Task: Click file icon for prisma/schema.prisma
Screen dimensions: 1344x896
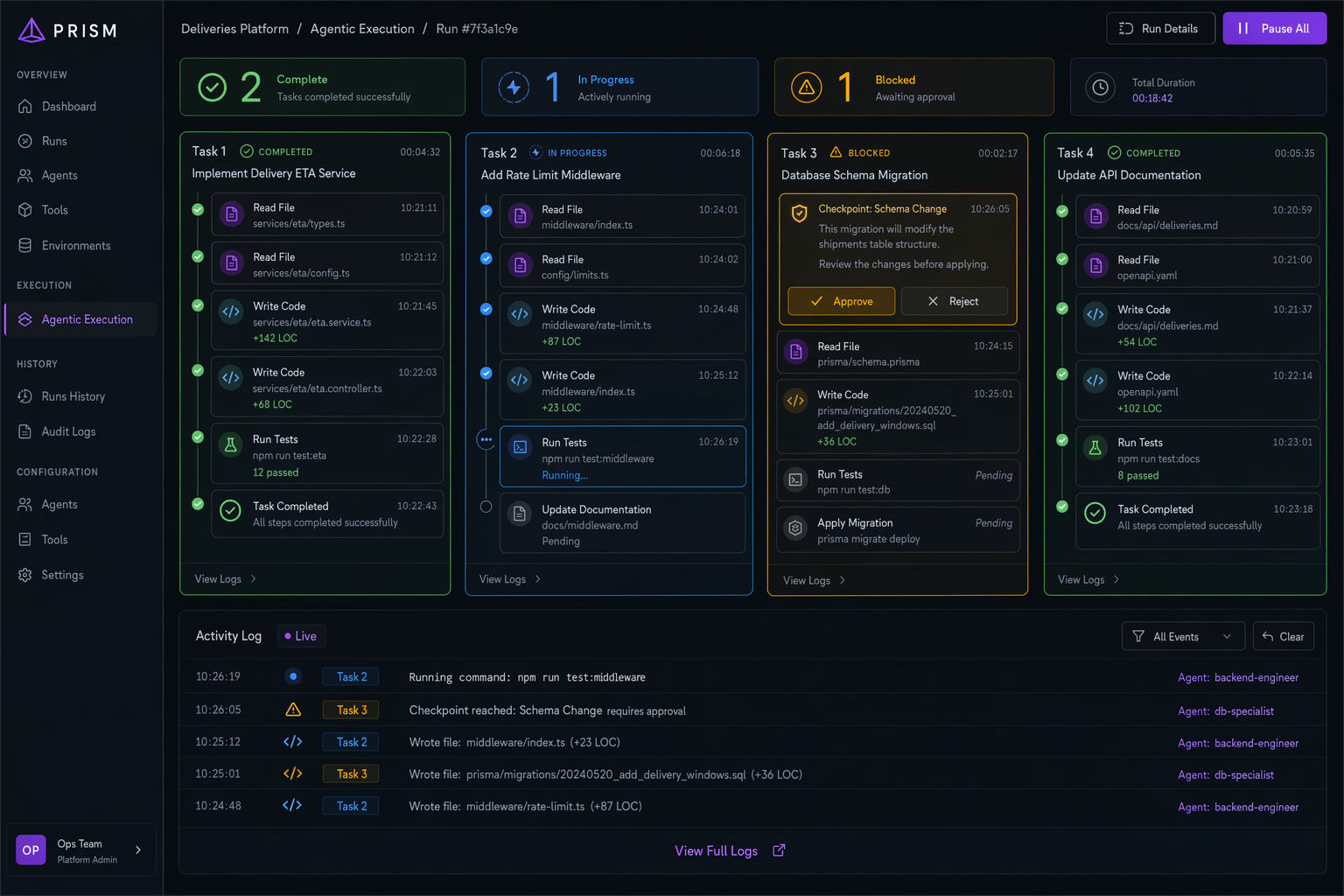Action: [x=795, y=352]
